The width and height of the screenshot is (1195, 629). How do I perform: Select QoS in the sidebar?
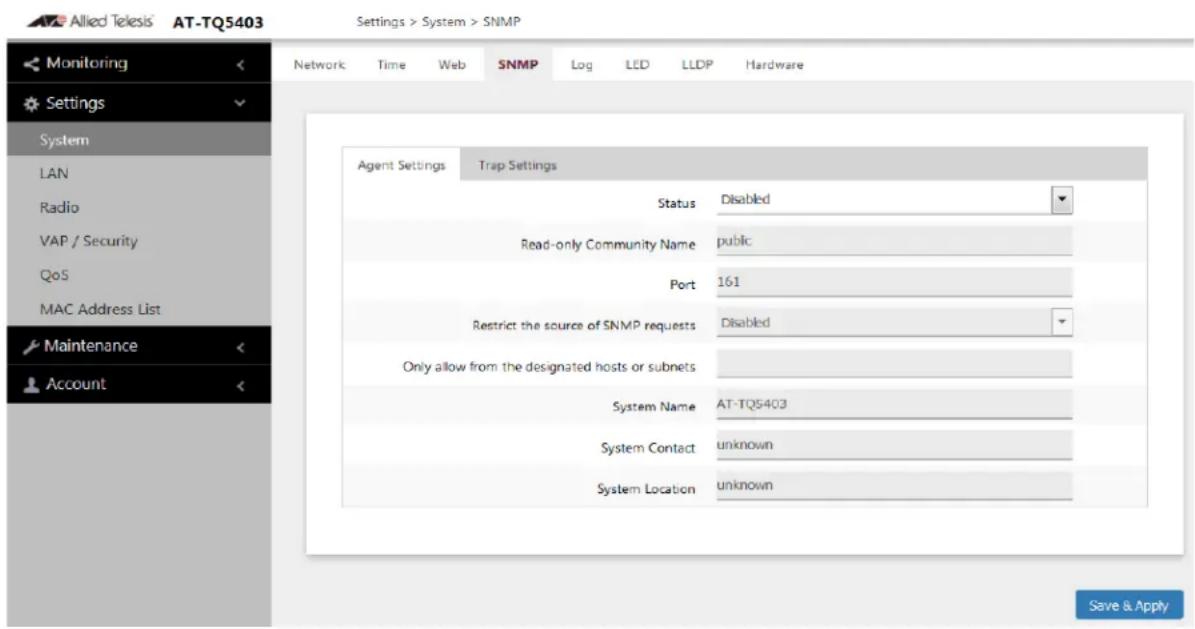[x=139, y=275]
